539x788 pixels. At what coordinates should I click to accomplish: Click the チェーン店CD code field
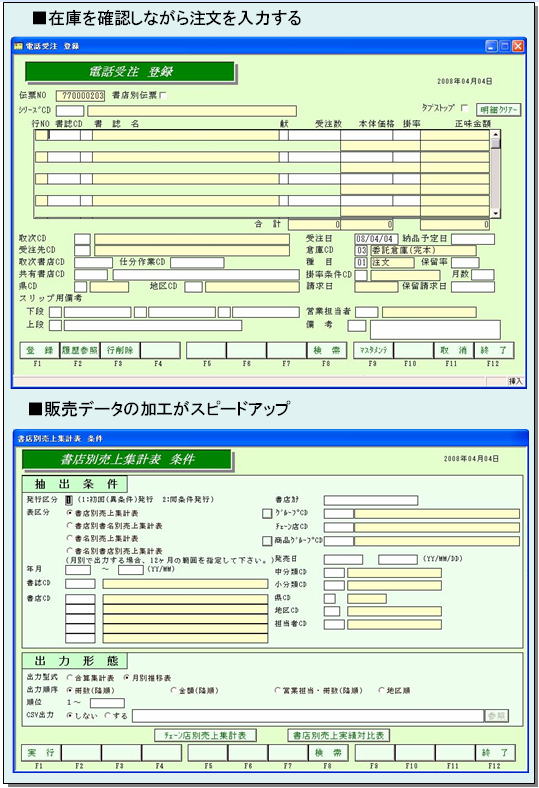click(x=339, y=528)
